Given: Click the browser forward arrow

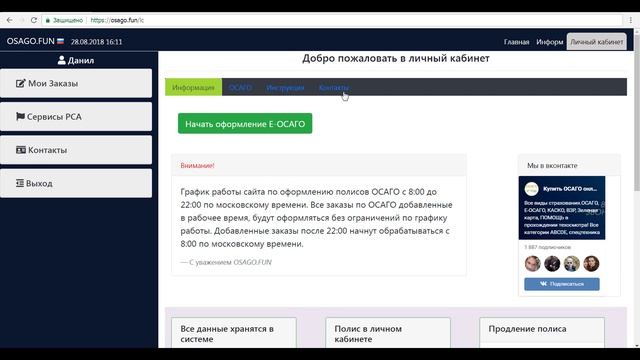Looking at the screenshot, I should (22, 20).
